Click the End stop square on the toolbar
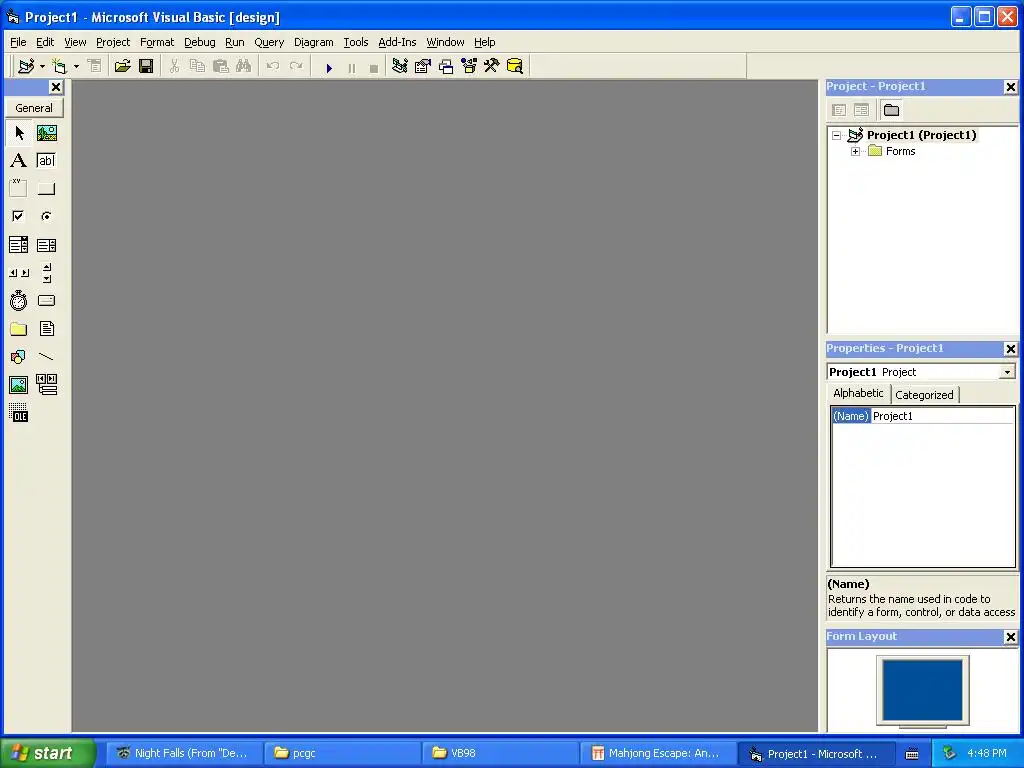Screen dimensions: 1024x768 (374, 67)
